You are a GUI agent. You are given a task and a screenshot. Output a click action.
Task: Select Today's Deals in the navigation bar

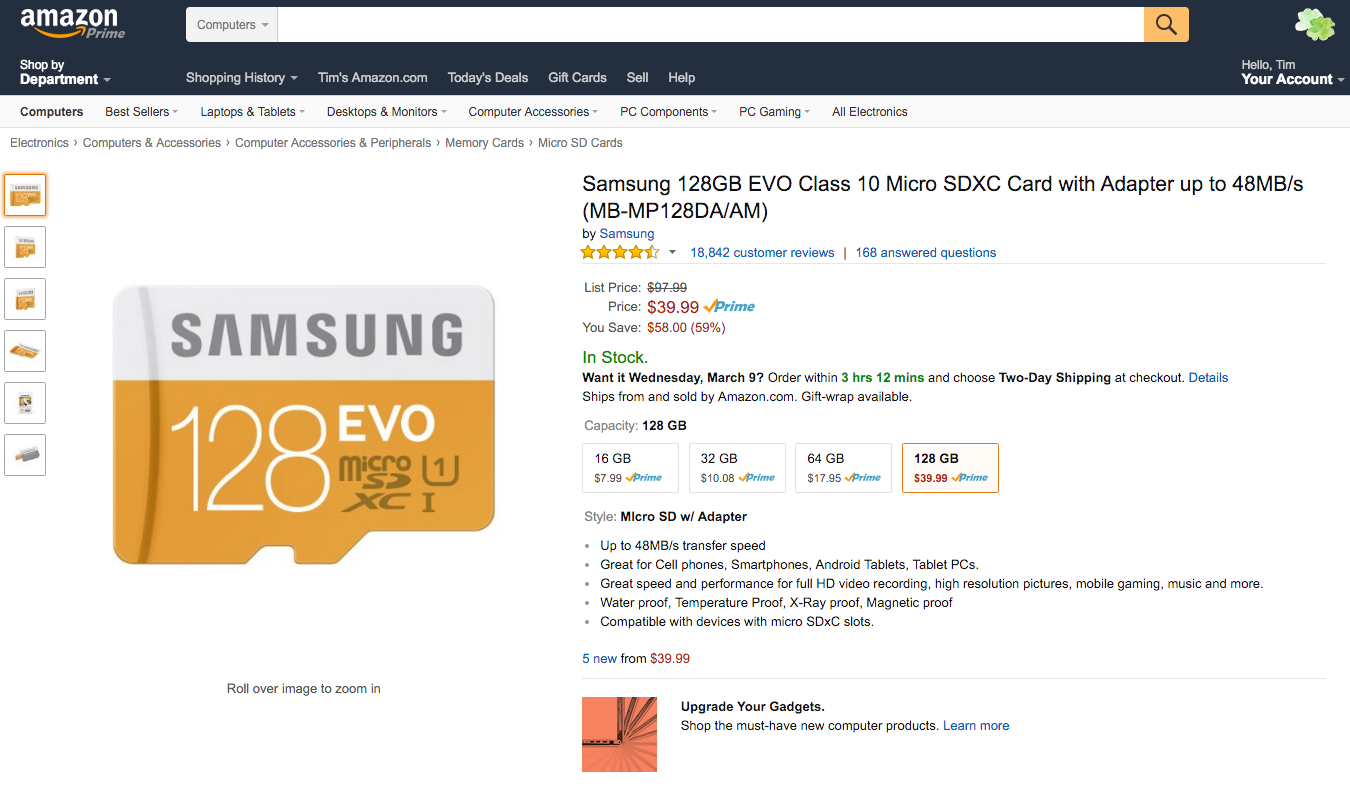point(488,77)
